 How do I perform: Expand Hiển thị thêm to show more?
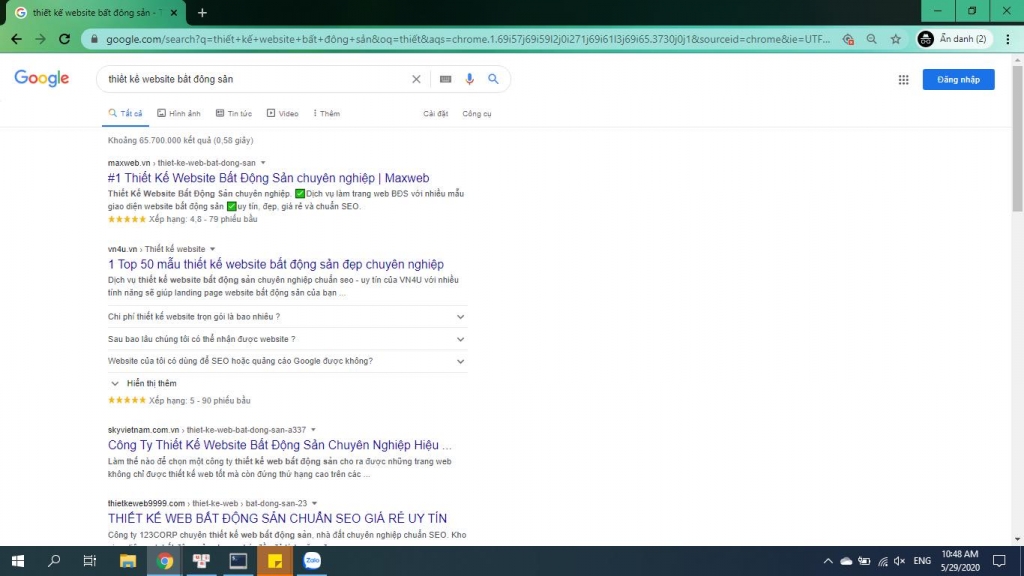[x=144, y=383]
